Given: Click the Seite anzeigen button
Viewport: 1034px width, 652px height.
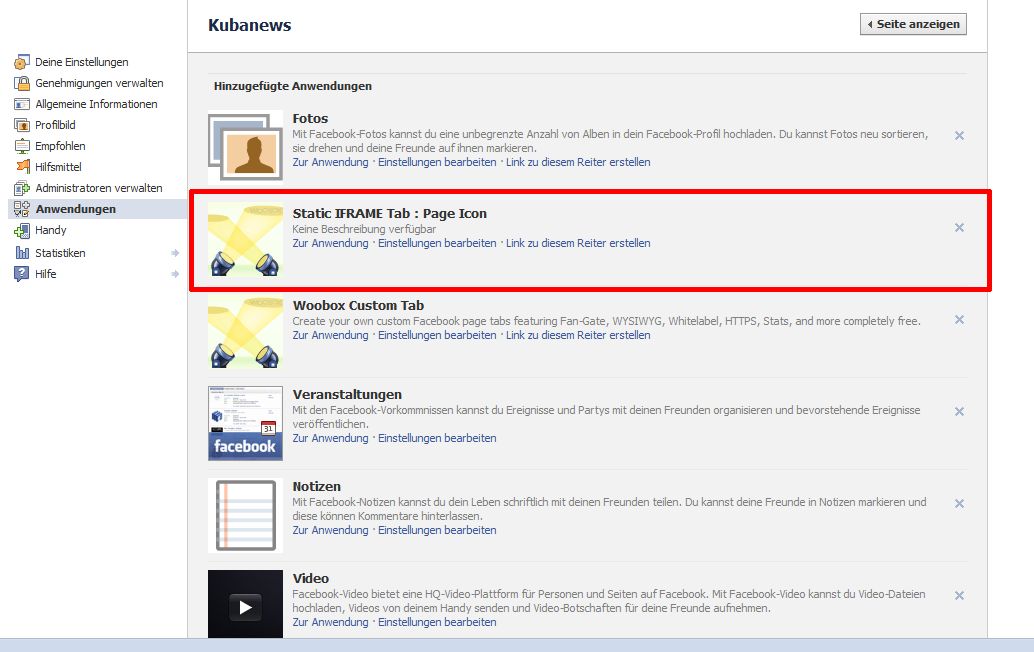Looking at the screenshot, I should (x=913, y=24).
